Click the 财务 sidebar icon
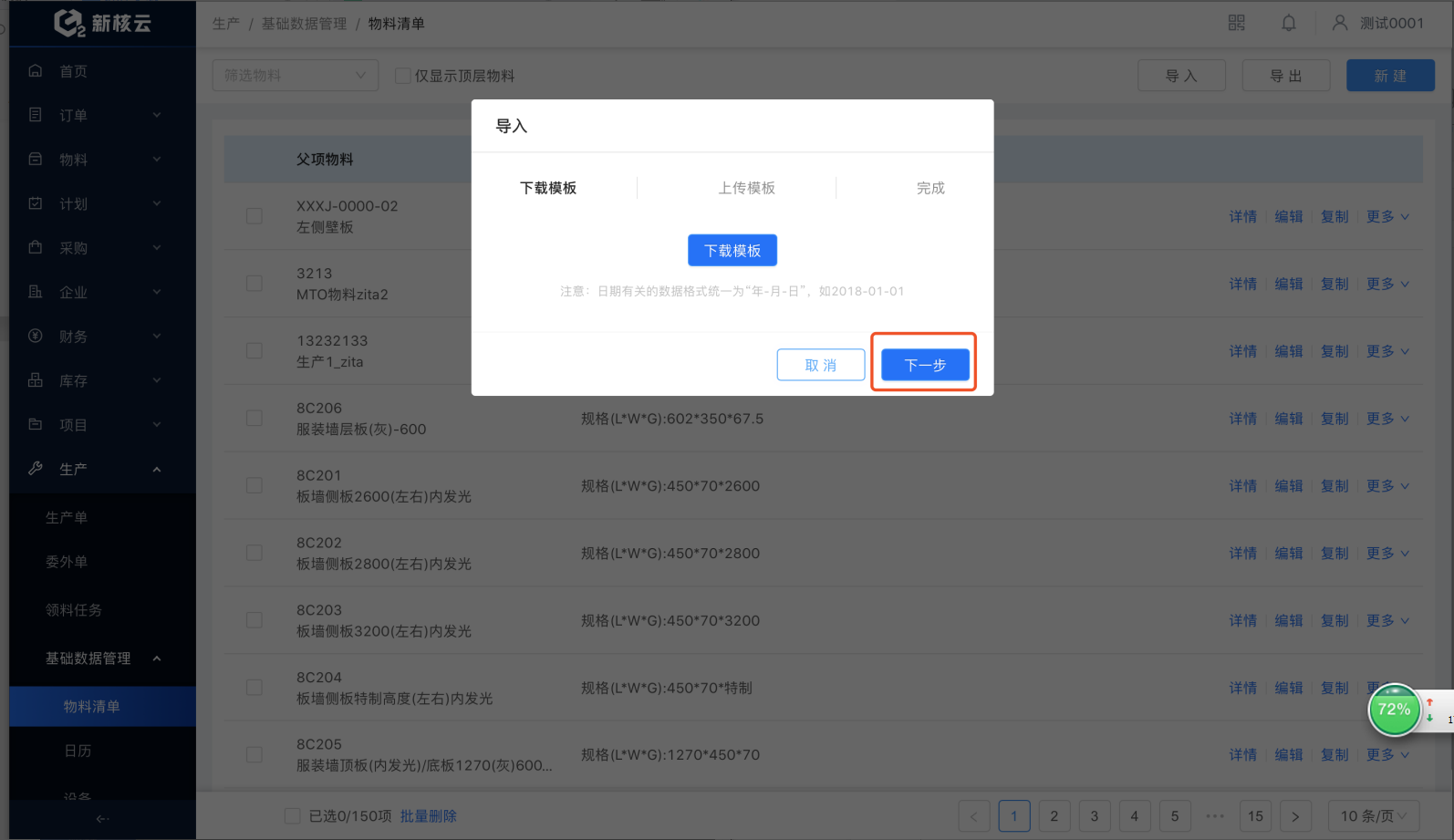 coord(36,336)
